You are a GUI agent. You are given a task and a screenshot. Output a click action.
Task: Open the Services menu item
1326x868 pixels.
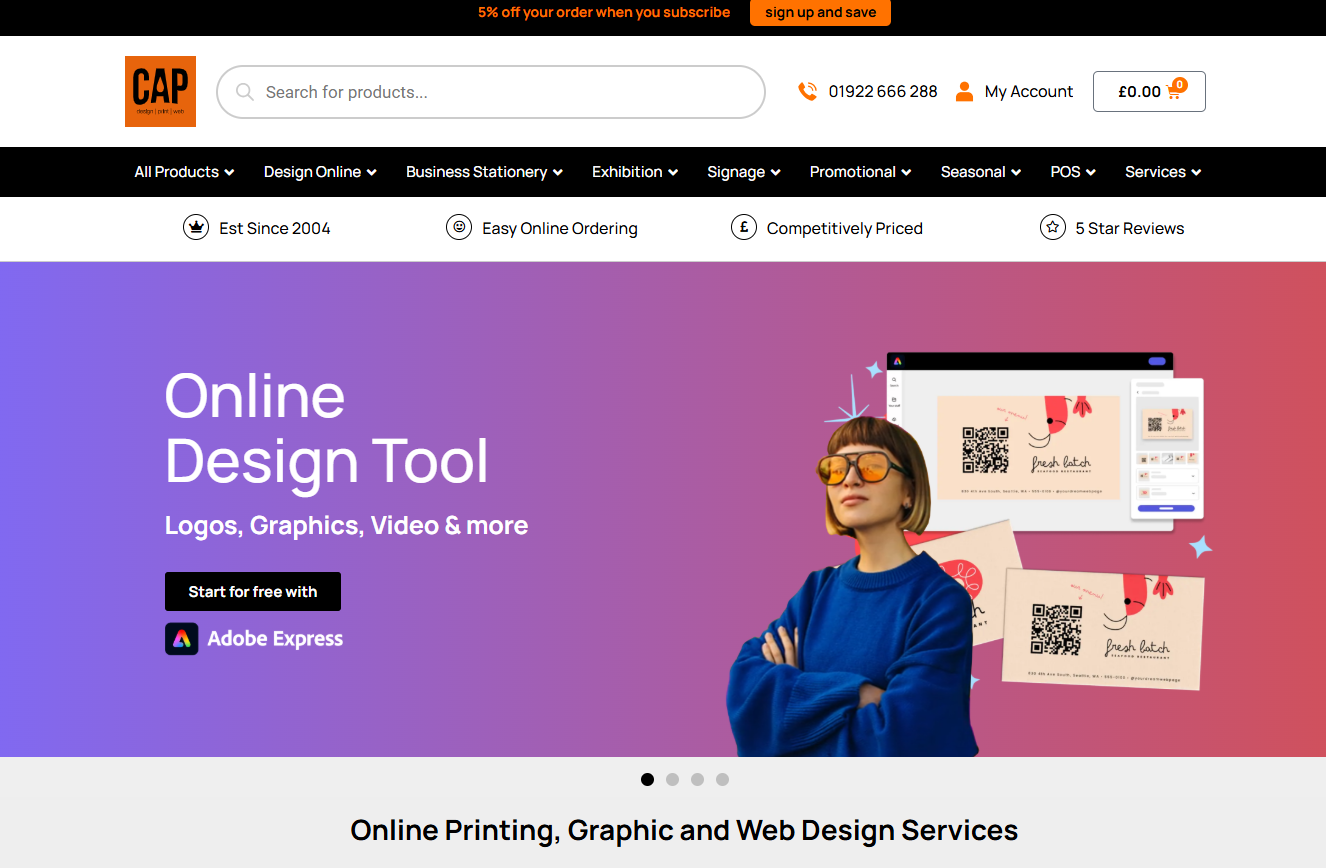pos(1162,172)
